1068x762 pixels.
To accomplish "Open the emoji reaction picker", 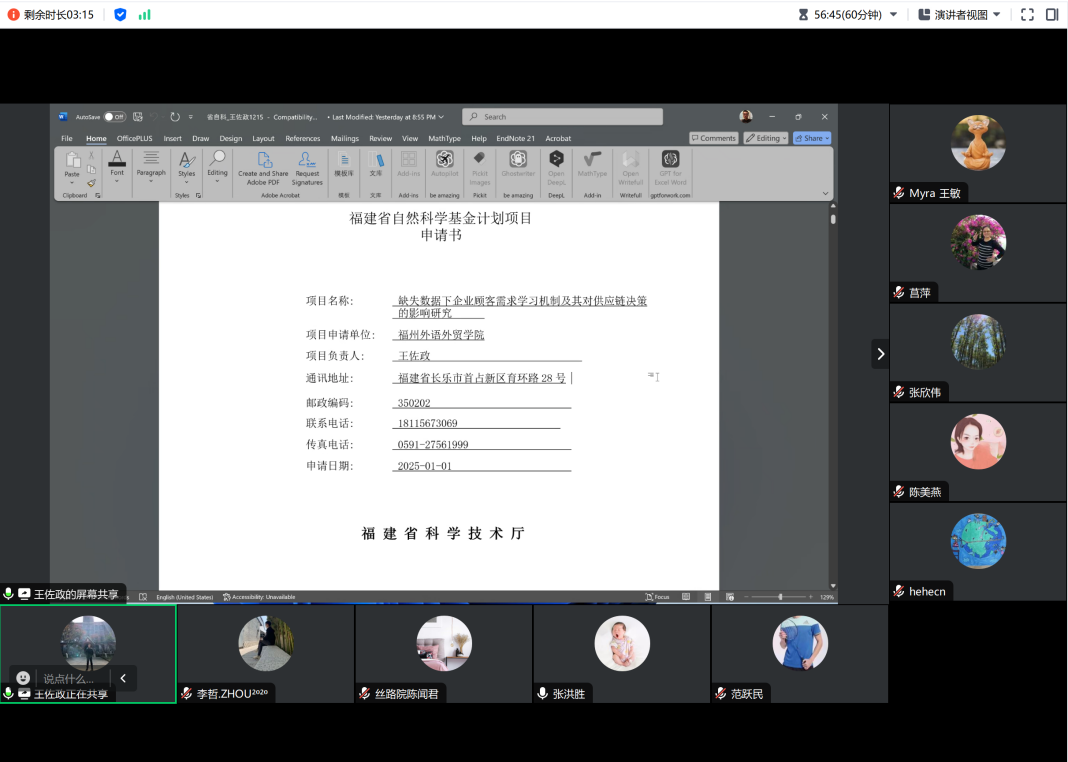I will click(23, 678).
